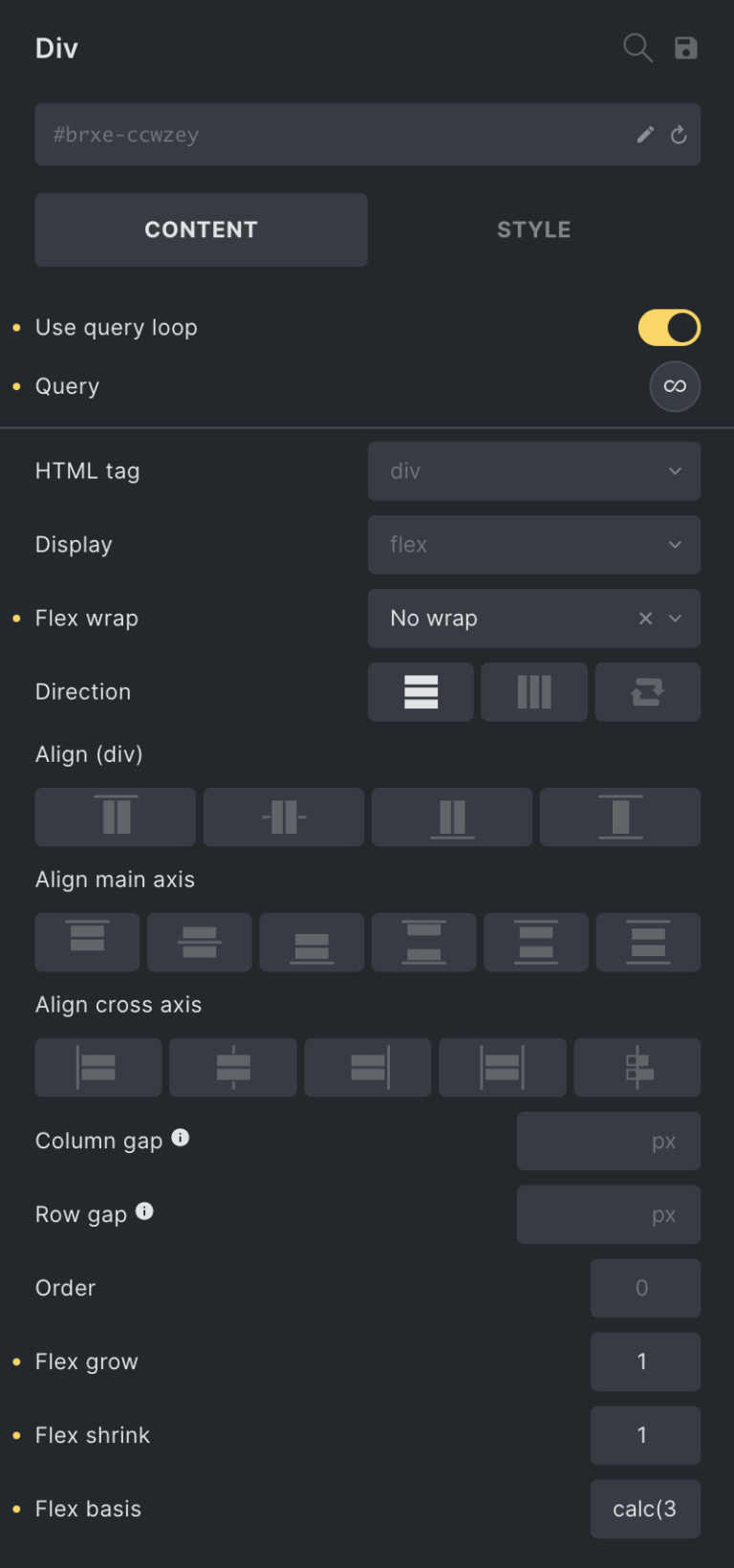Open the HTML tag dropdown
This screenshot has height=1568, width=734.
click(533, 470)
